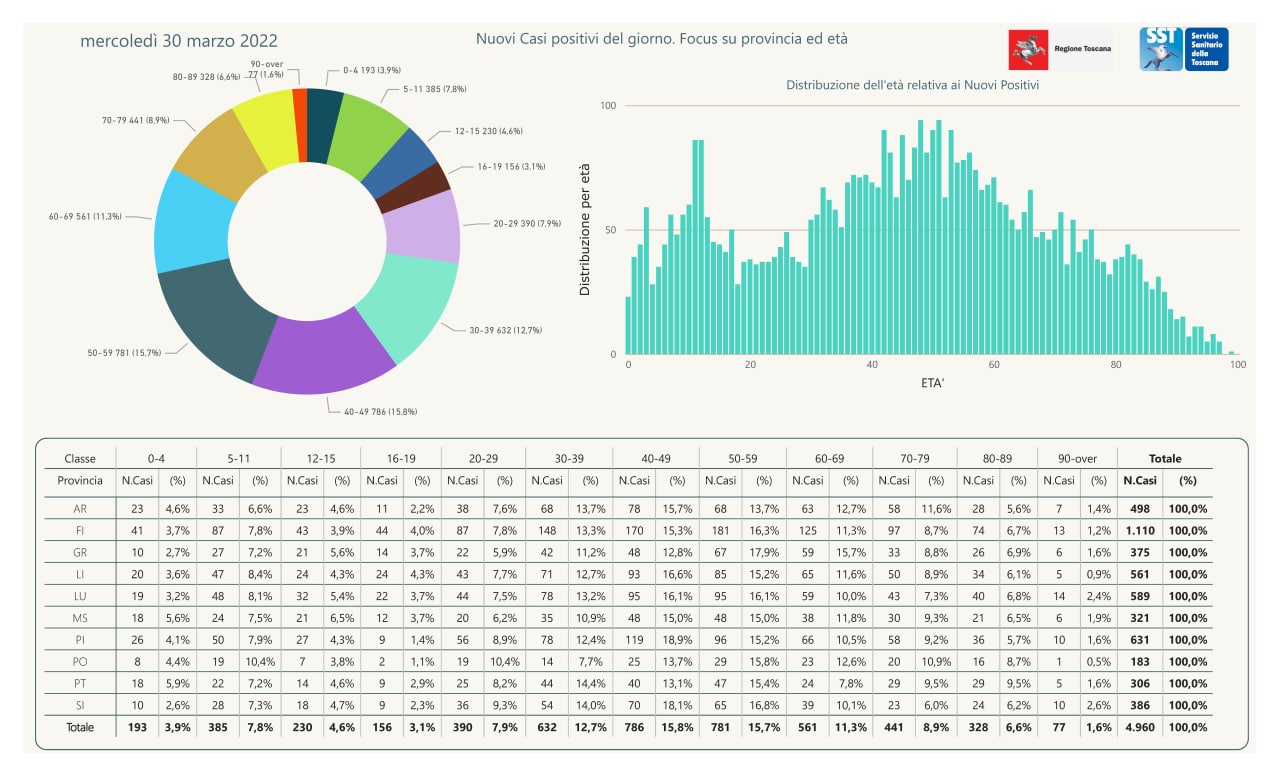Click the 90-over column header in table
1280x776 pixels.
1078,458
